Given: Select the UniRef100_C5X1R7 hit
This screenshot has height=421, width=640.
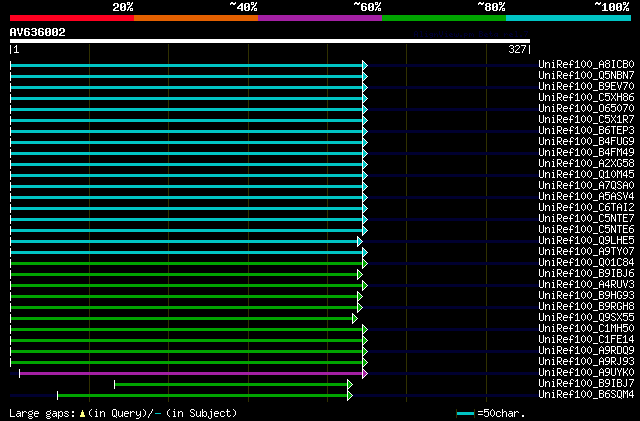Looking at the screenshot, I should point(586,120).
